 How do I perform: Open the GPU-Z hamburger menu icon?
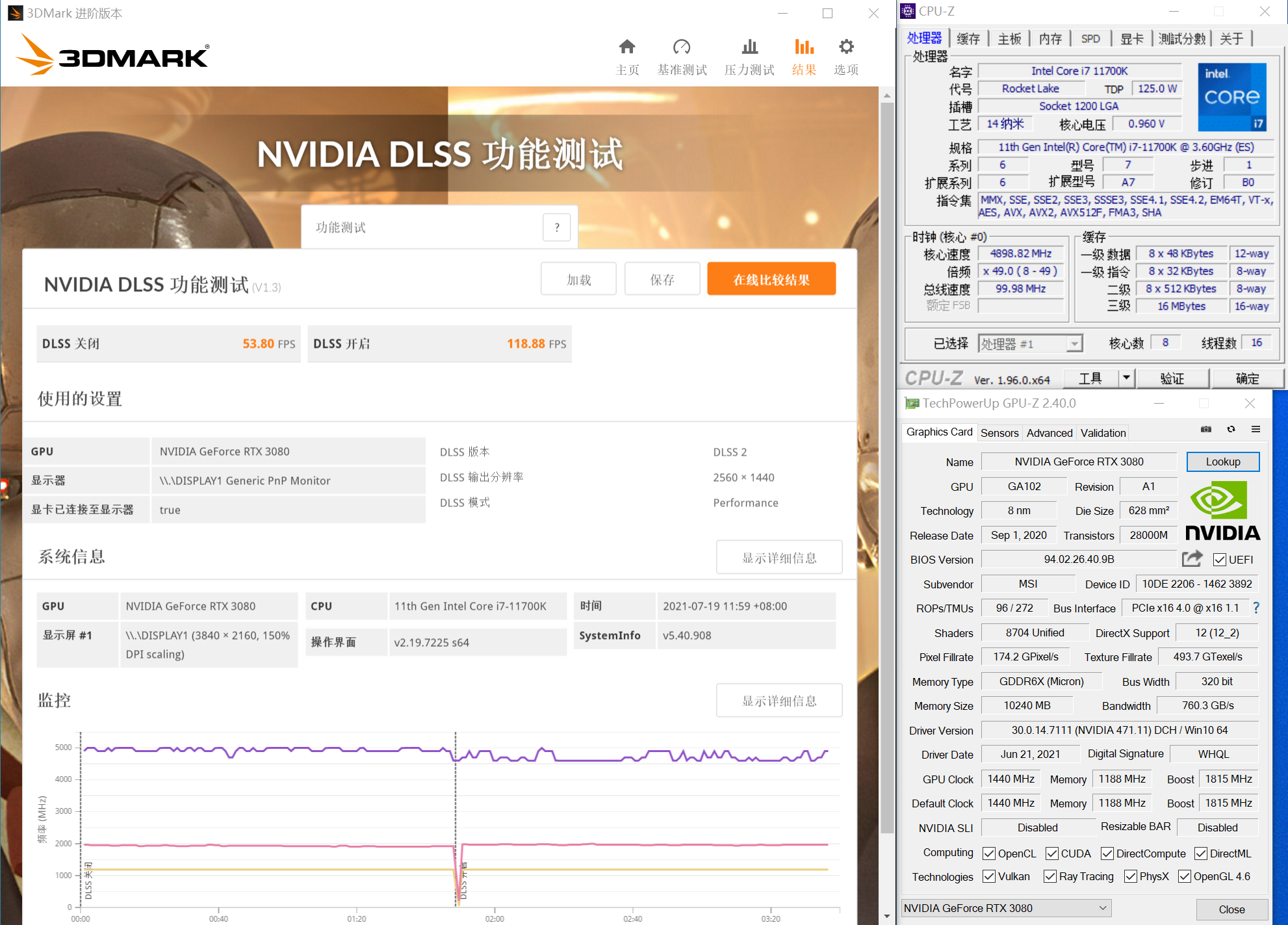tap(1256, 430)
